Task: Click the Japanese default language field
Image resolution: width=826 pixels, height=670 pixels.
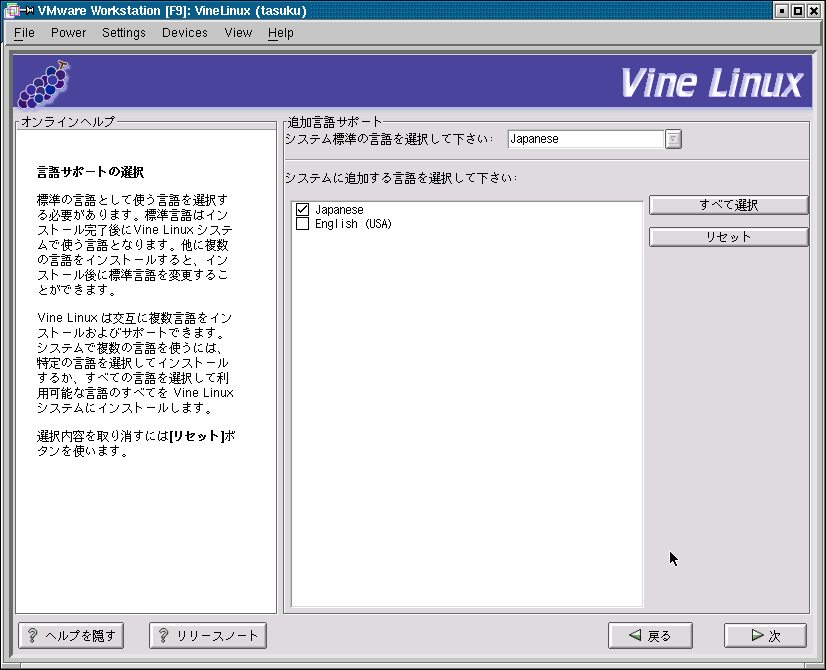Action: point(585,139)
